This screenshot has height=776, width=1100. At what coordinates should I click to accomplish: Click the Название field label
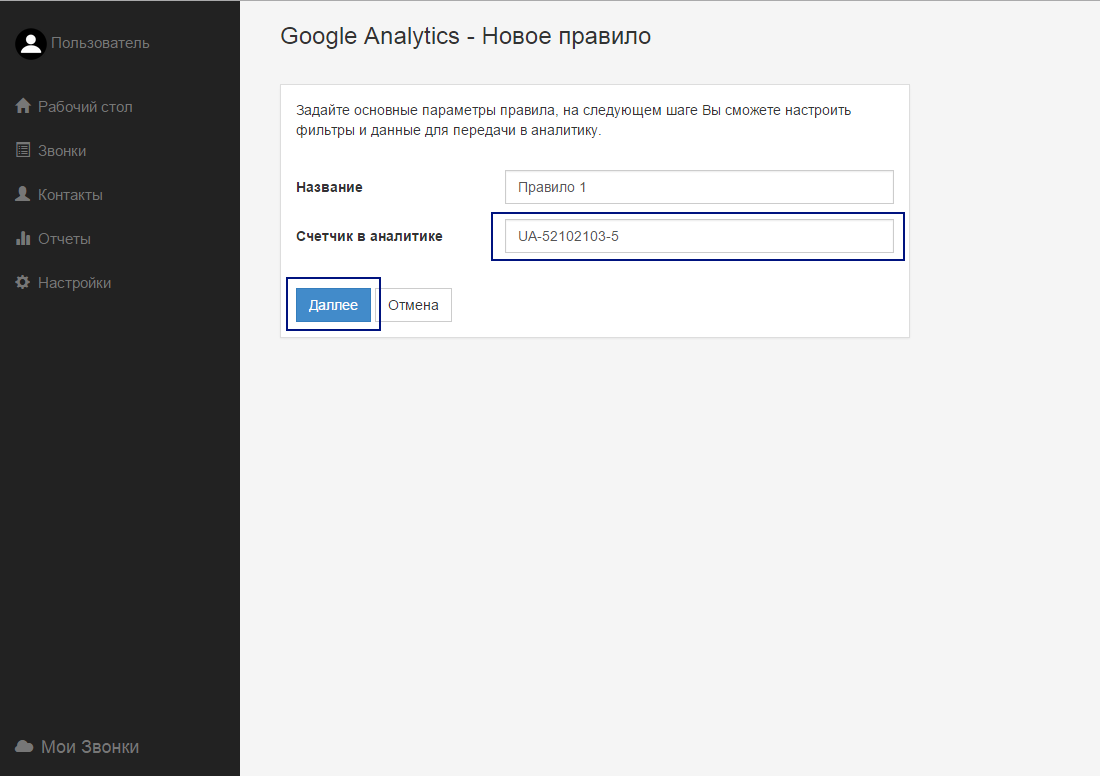click(329, 187)
